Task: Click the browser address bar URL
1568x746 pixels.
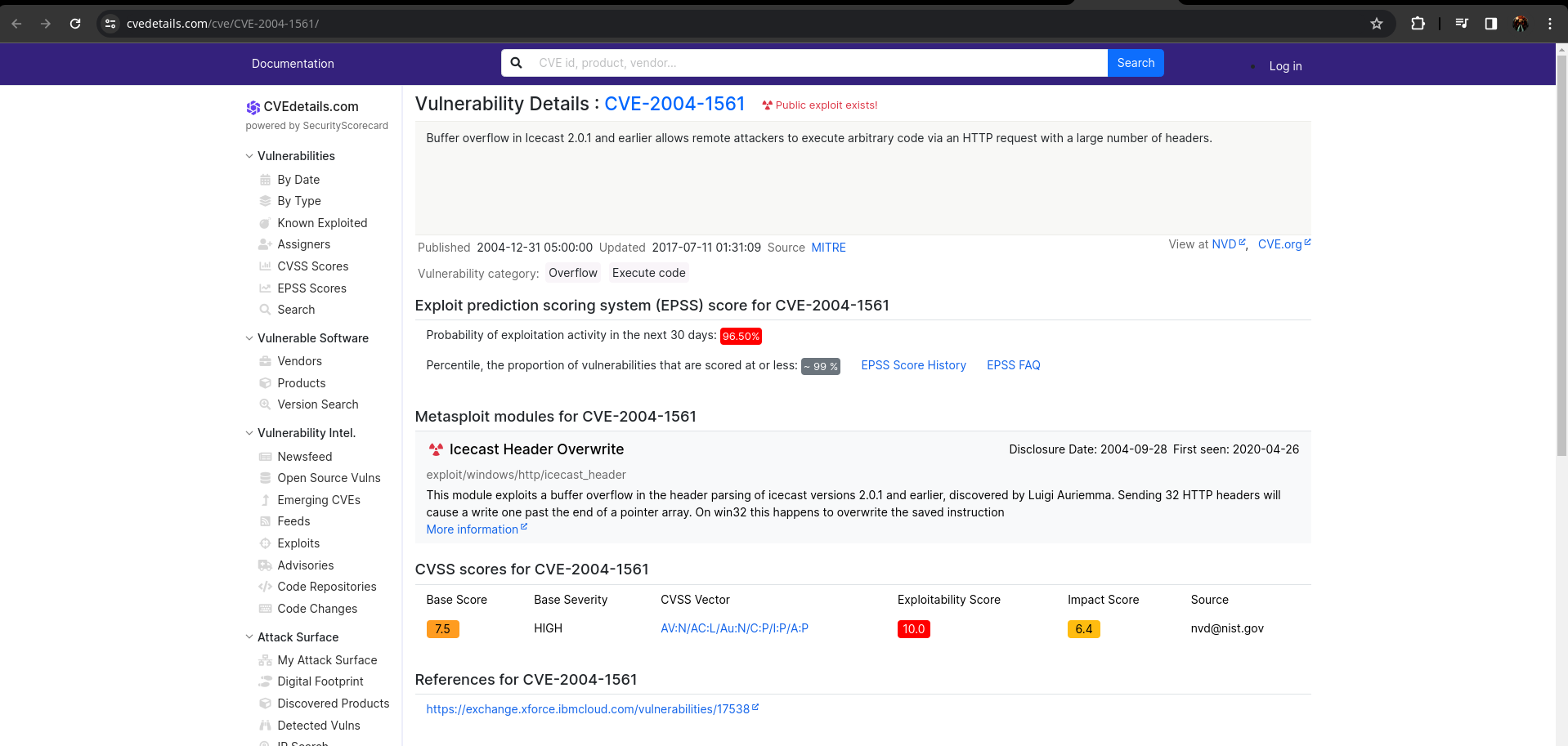Action: (222, 24)
